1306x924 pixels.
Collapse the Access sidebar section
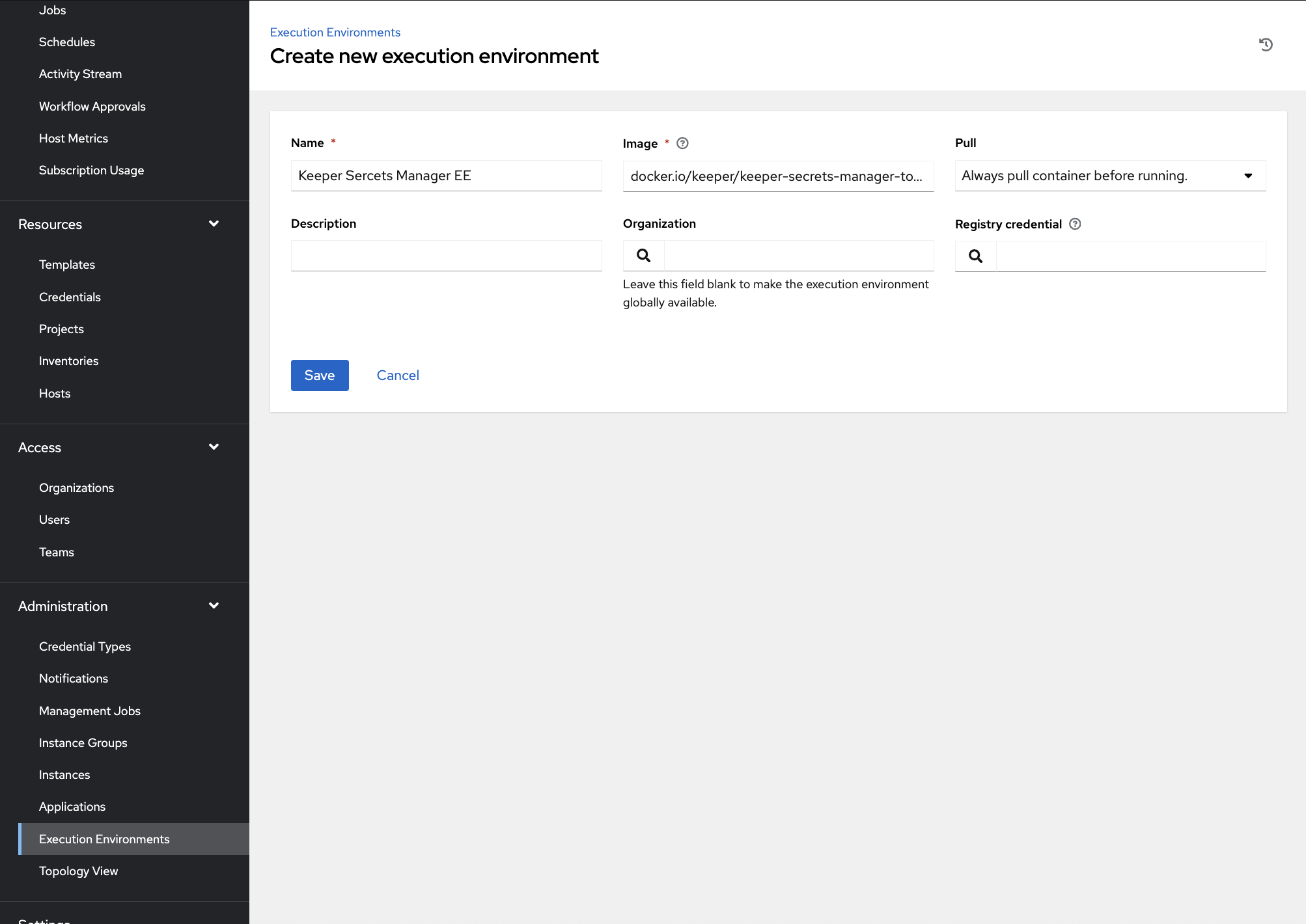(x=214, y=447)
